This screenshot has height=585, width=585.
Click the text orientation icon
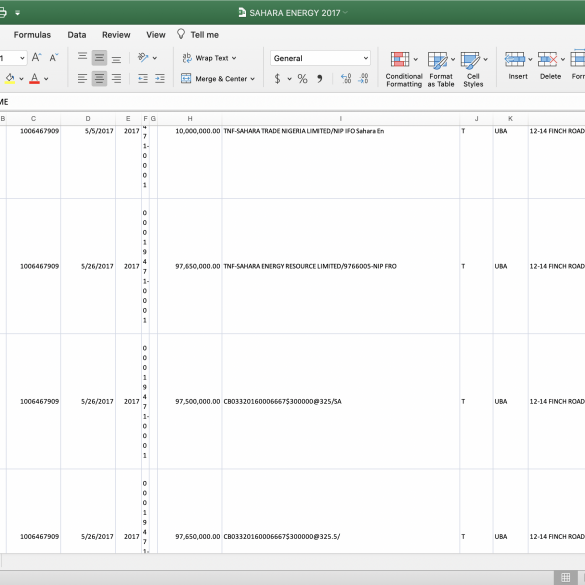coord(143,57)
